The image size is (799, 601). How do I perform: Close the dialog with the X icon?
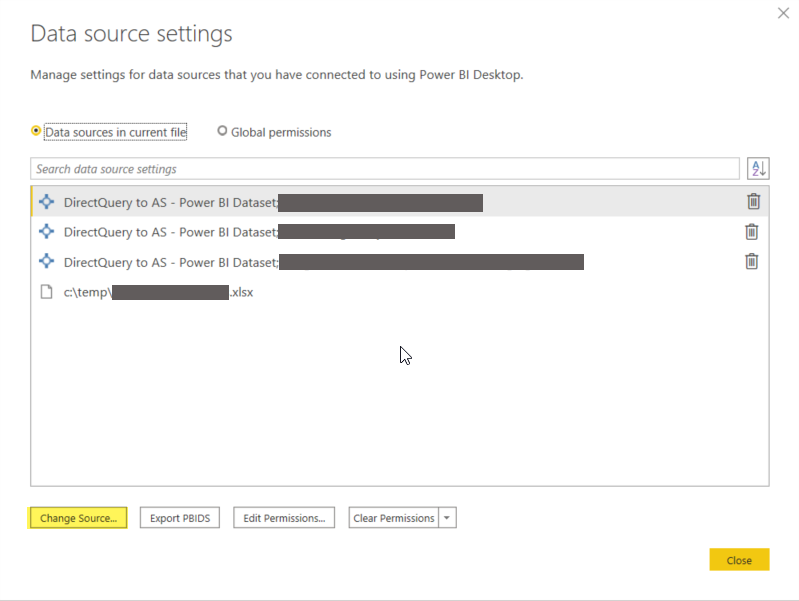tap(783, 13)
